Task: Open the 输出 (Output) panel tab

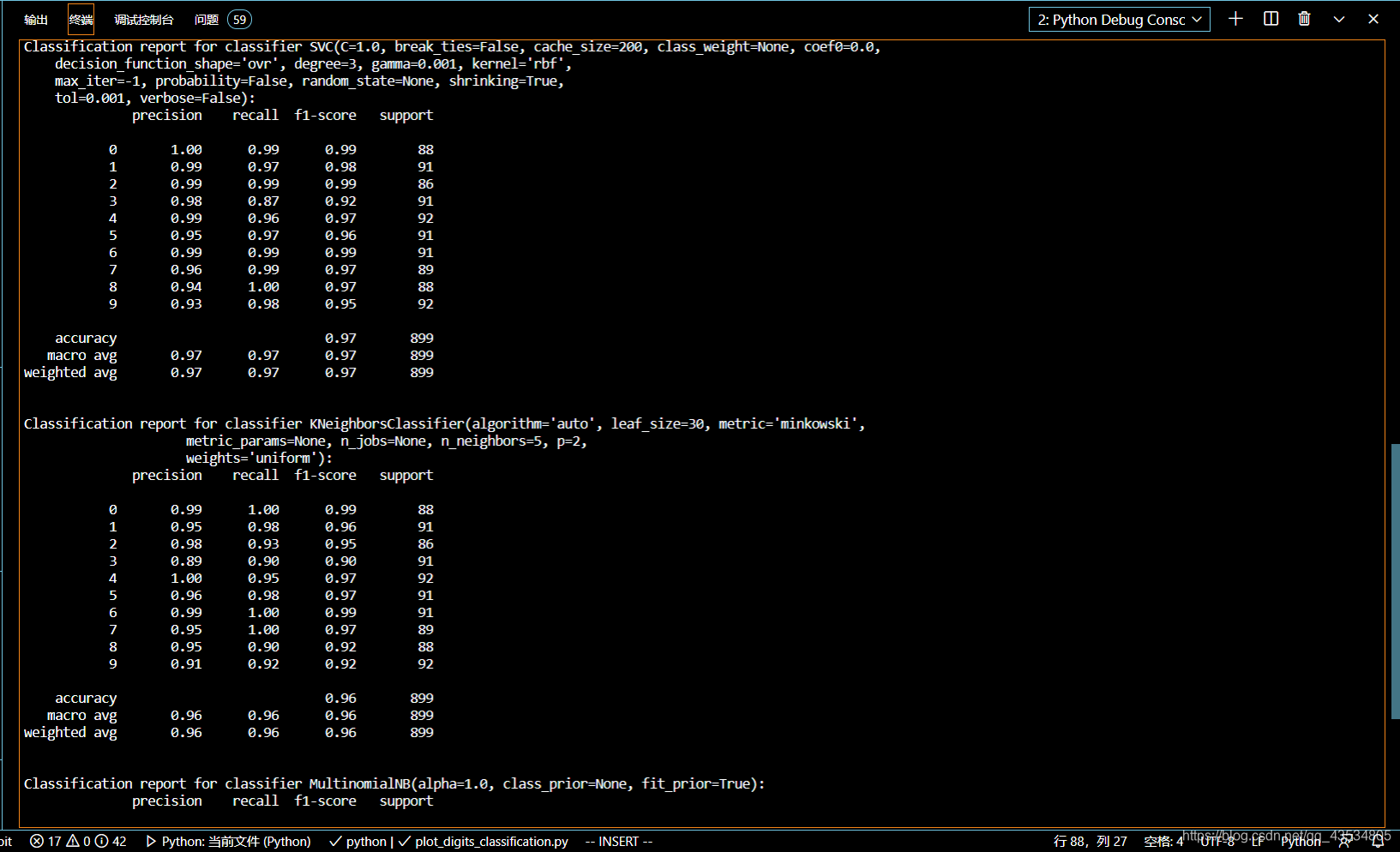Action: point(36,20)
